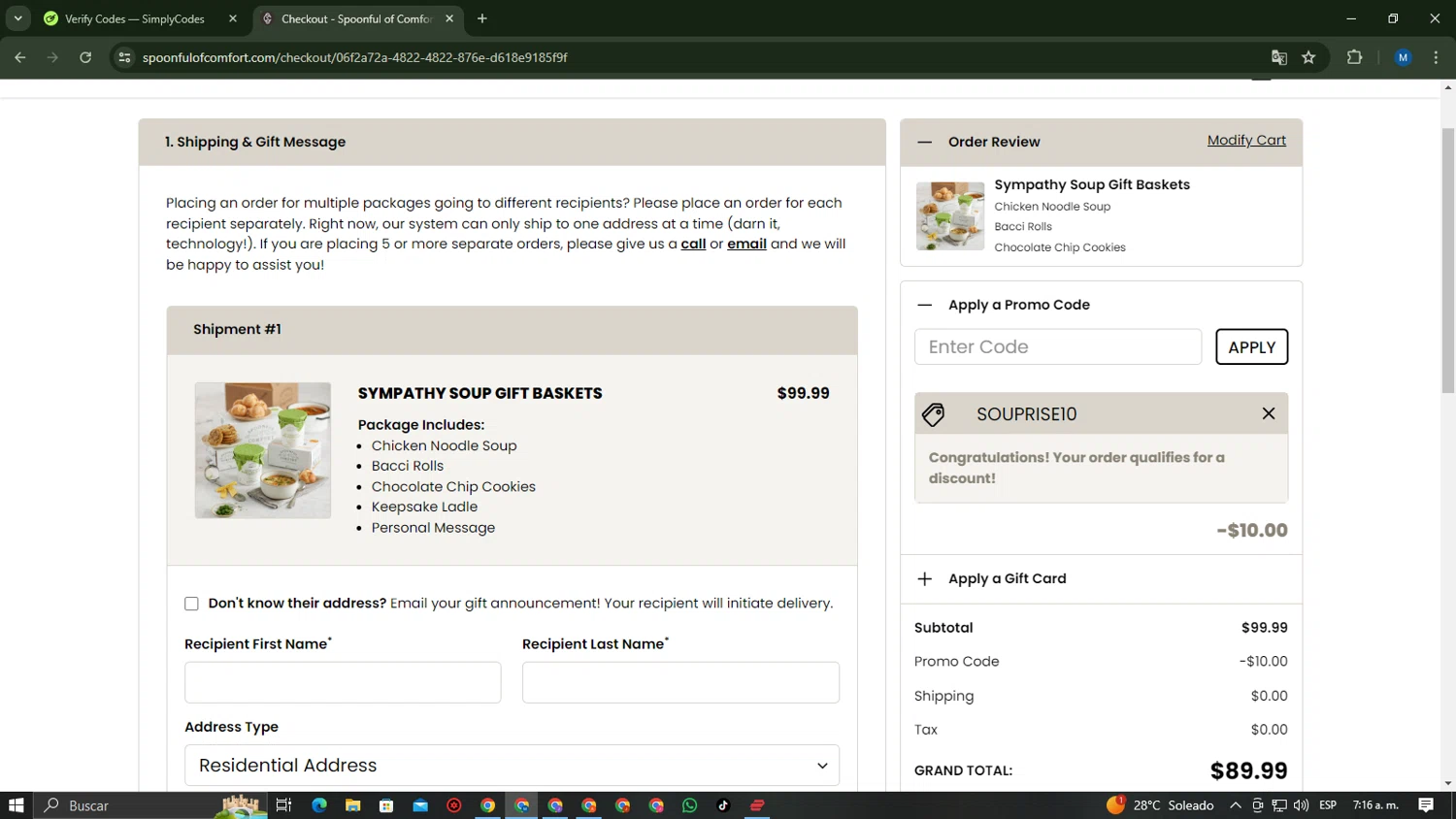Open the Windows Start menu
Screen dimensions: 1456x819
(16, 805)
